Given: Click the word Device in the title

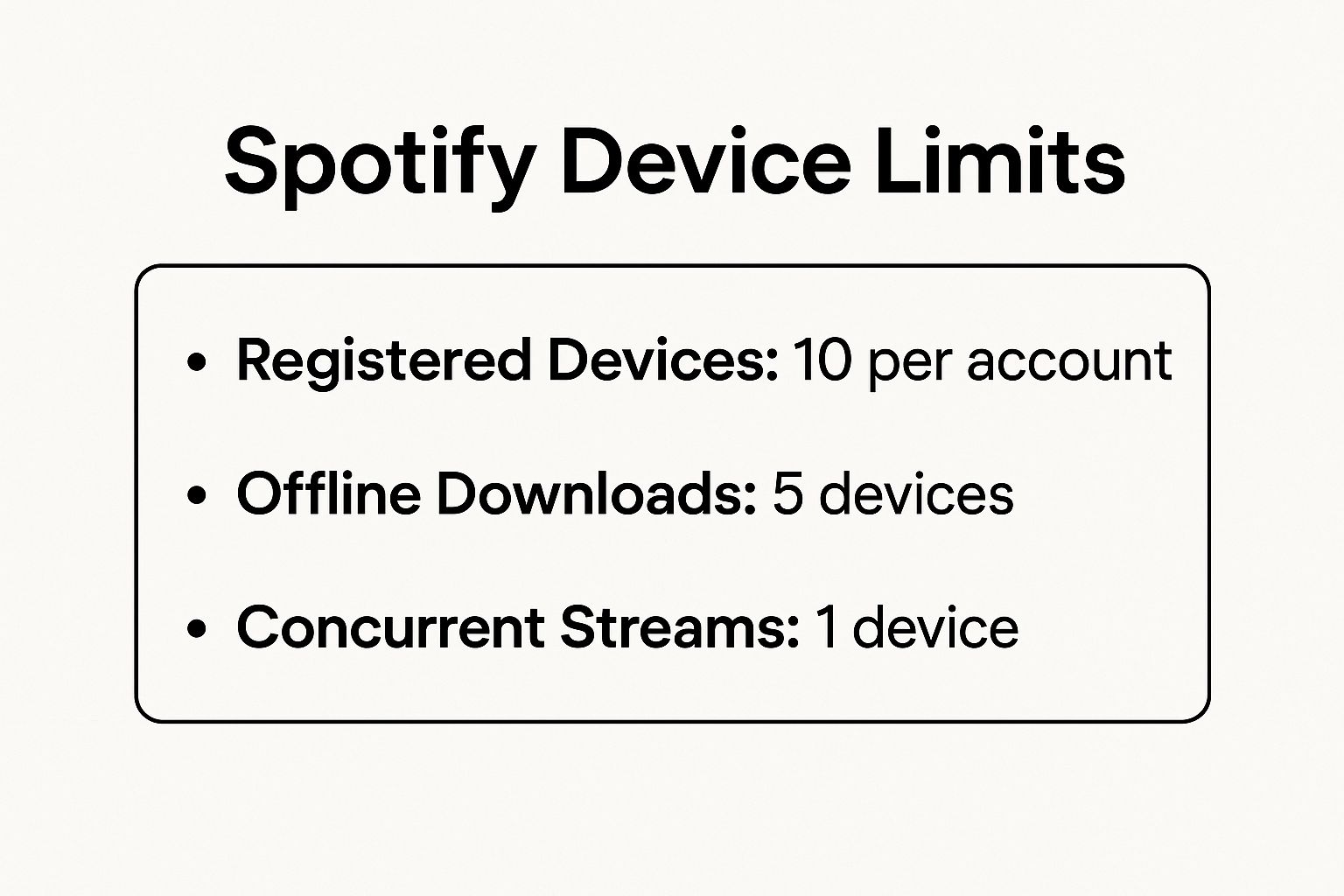Looking at the screenshot, I should (x=705, y=163).
